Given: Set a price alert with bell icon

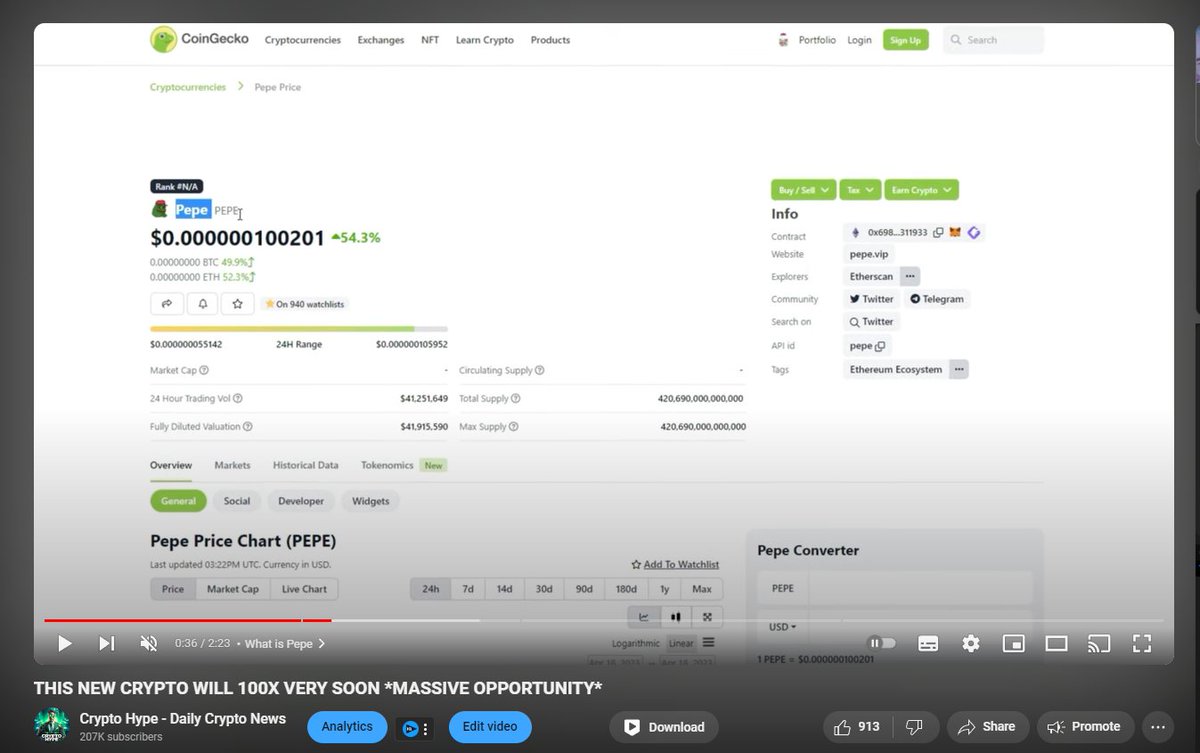Looking at the screenshot, I should (202, 303).
